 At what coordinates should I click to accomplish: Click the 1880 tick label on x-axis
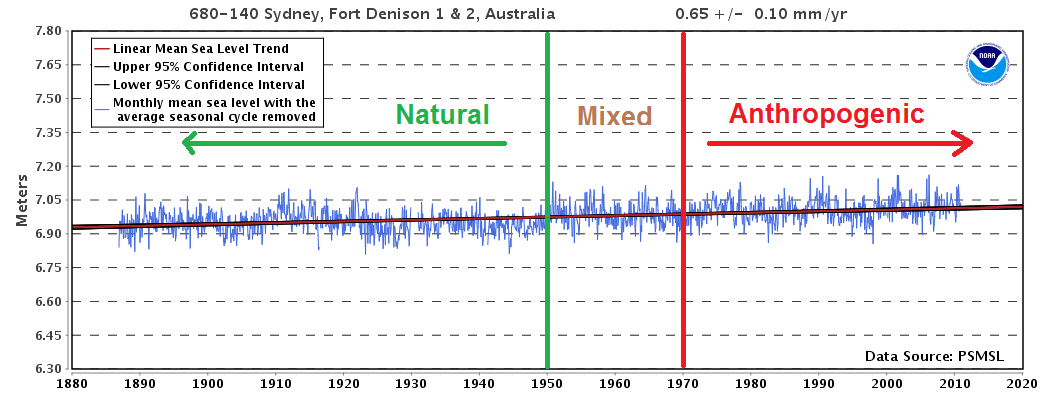point(71,383)
